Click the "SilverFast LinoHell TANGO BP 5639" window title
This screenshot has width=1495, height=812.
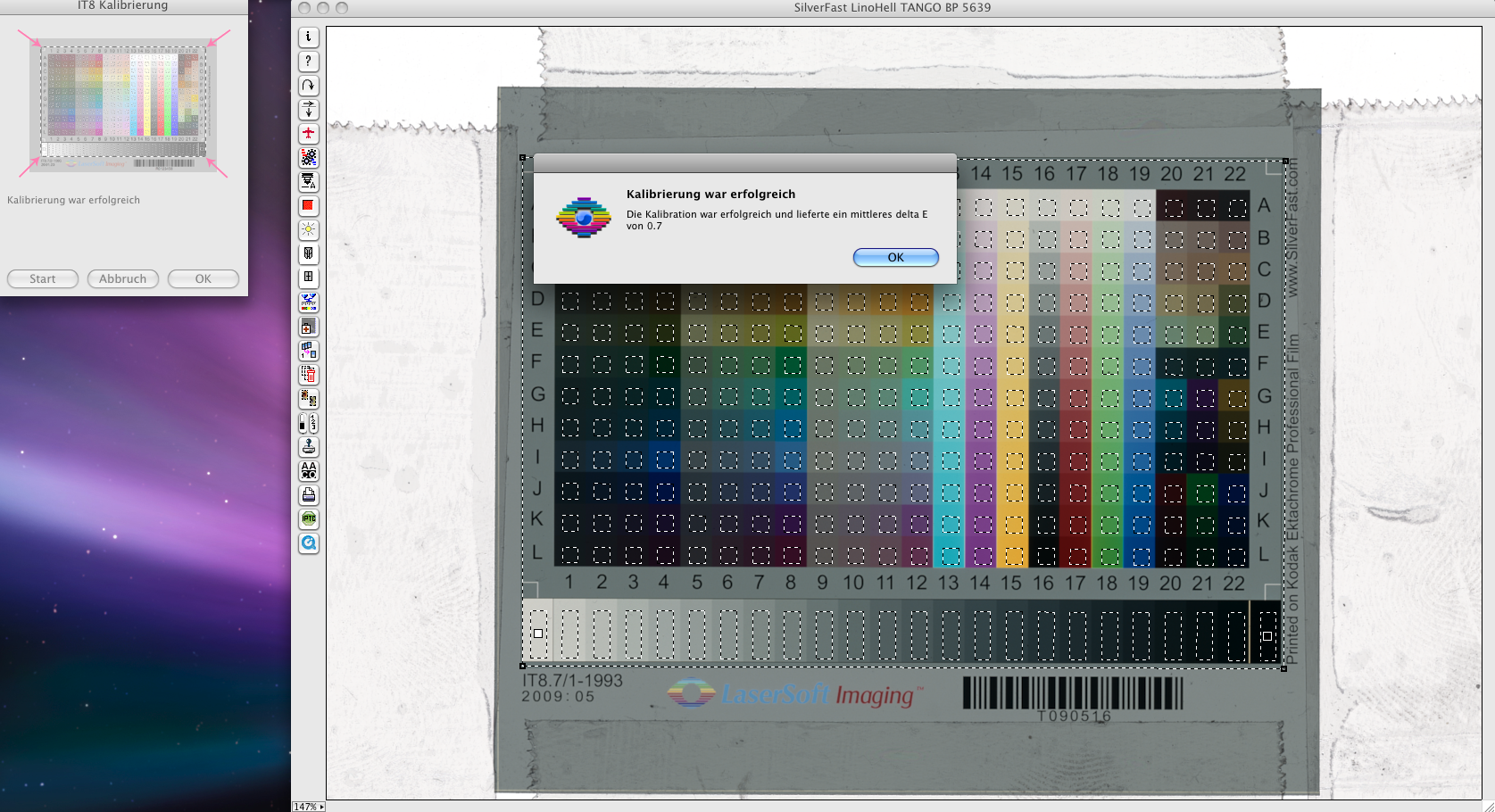click(893, 7)
